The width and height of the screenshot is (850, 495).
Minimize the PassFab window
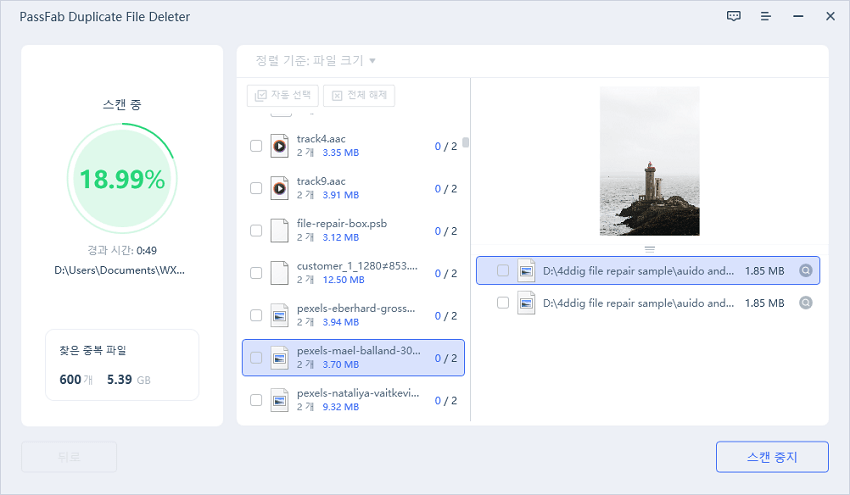(x=798, y=16)
